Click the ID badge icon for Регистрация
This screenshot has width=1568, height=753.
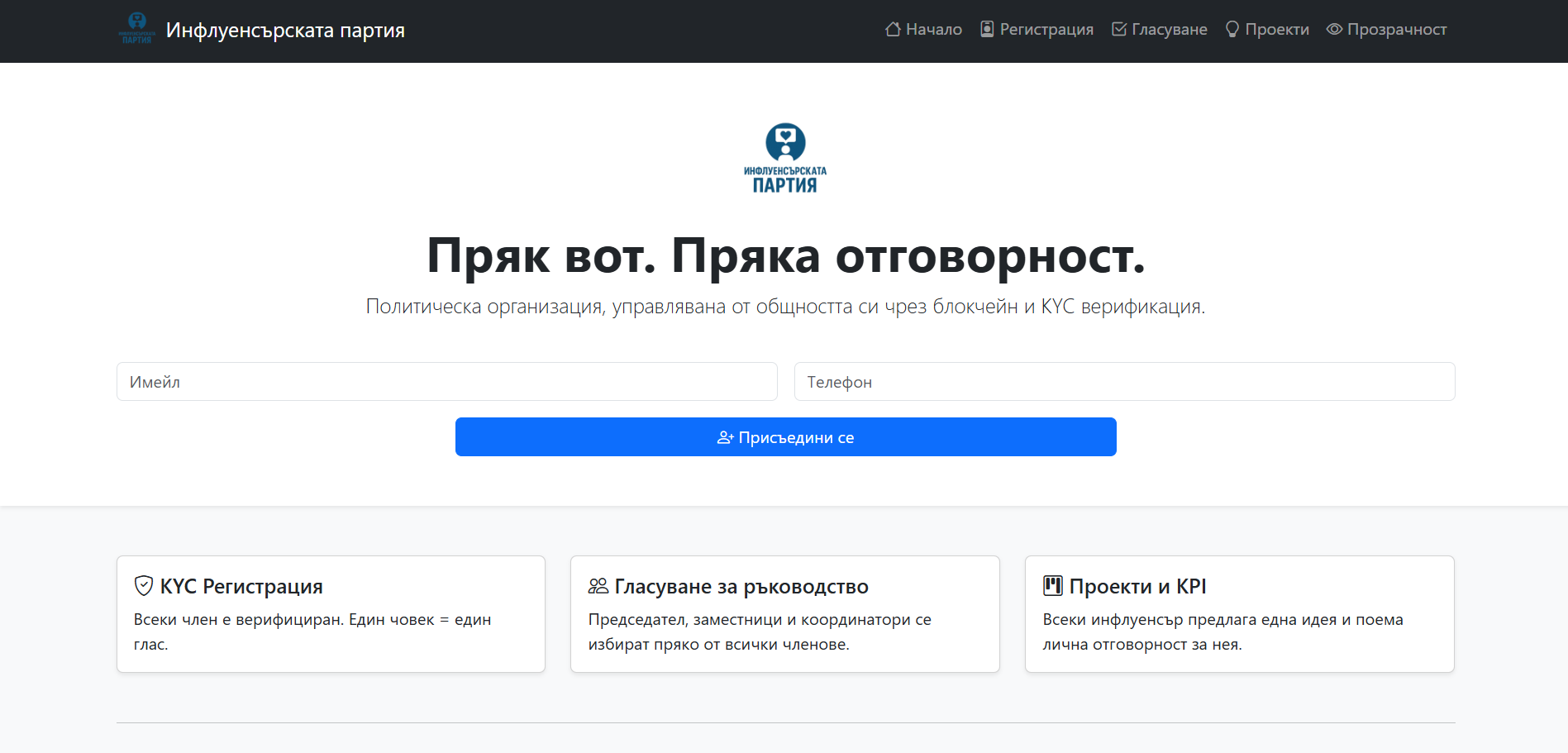[987, 29]
